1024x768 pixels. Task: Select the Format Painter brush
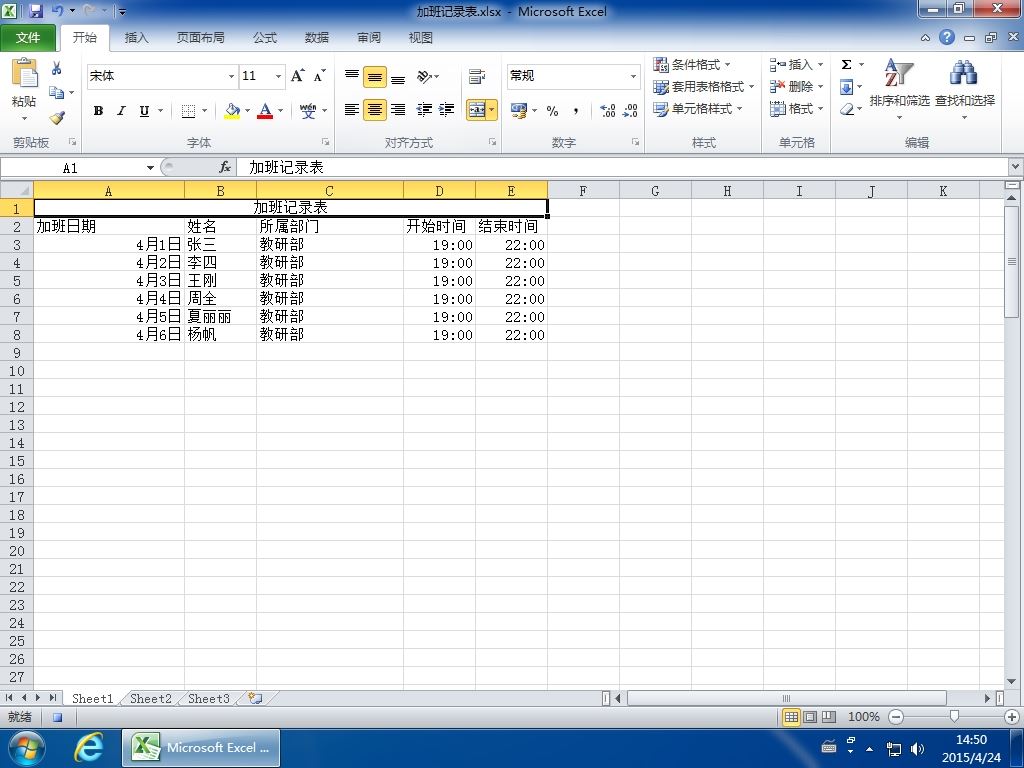coord(57,118)
